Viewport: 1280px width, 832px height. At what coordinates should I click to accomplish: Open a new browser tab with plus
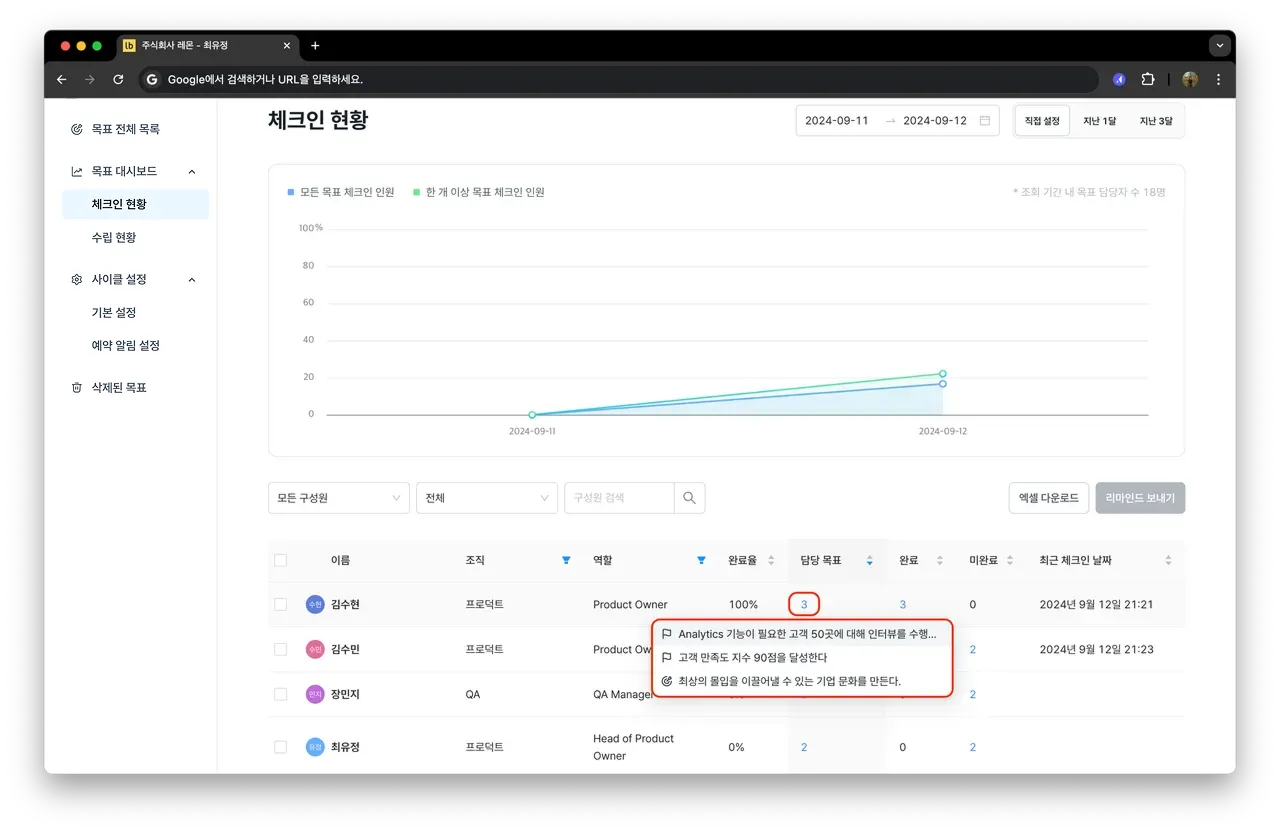[x=315, y=46]
